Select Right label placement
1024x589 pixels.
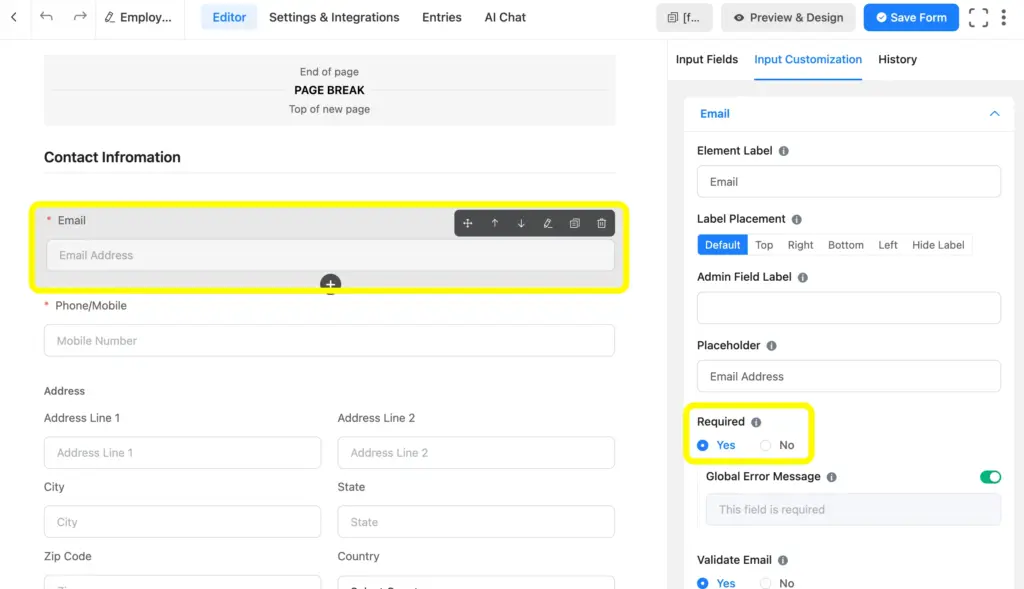pyautogui.click(x=800, y=245)
